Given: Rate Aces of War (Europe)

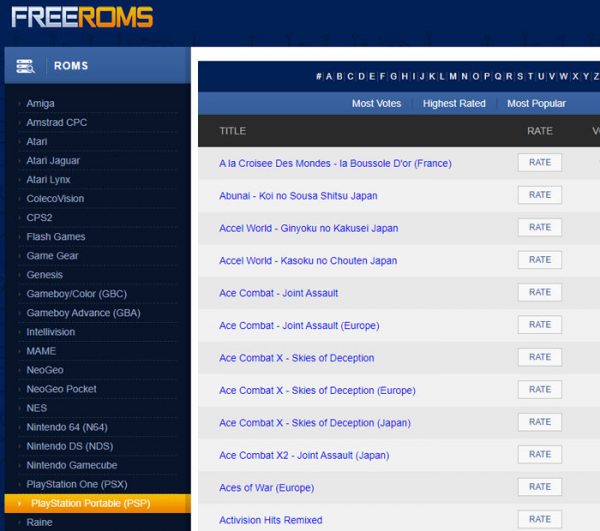Looking at the screenshot, I should pyautogui.click(x=540, y=487).
